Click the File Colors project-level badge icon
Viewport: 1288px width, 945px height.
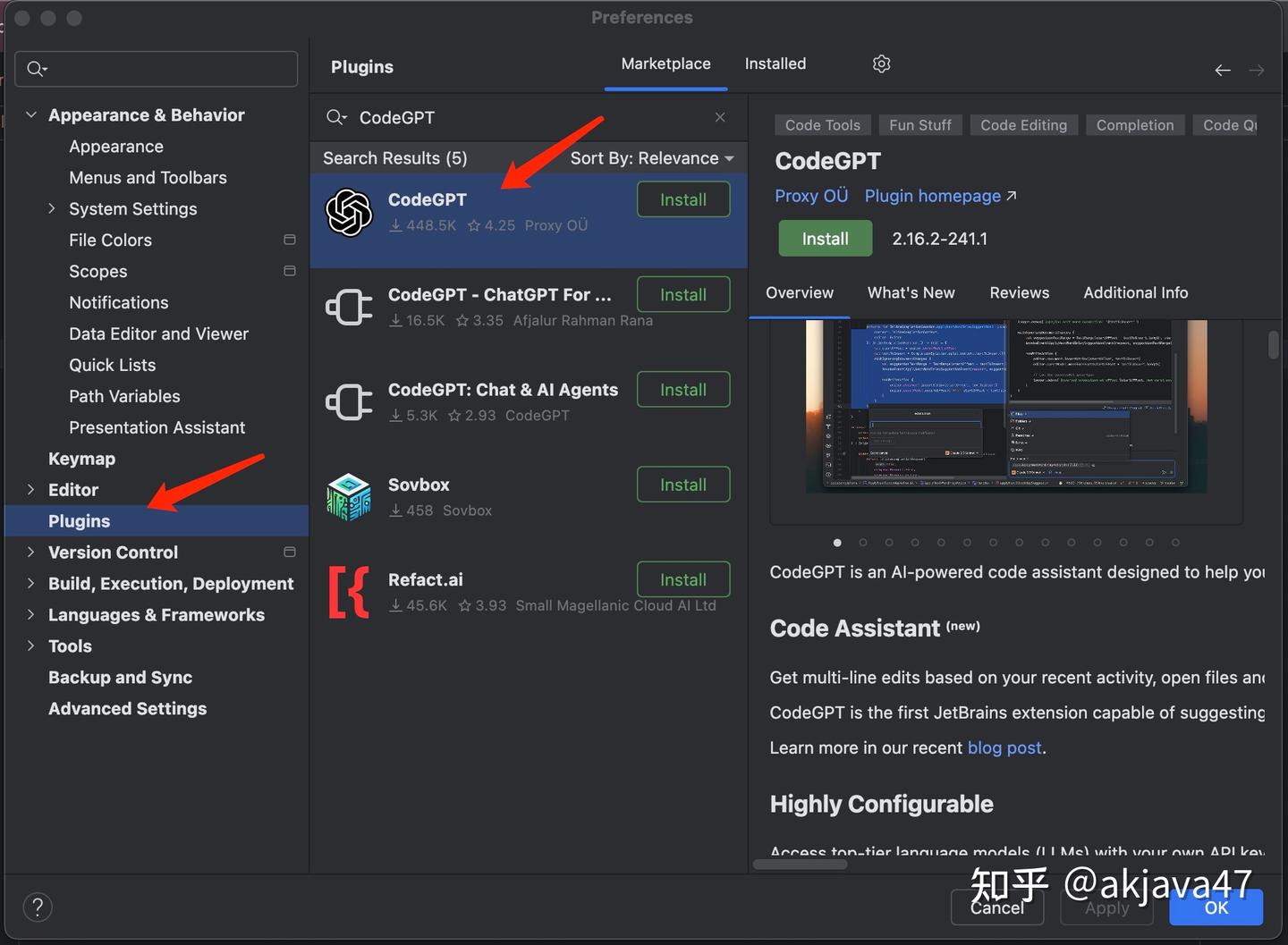[290, 240]
